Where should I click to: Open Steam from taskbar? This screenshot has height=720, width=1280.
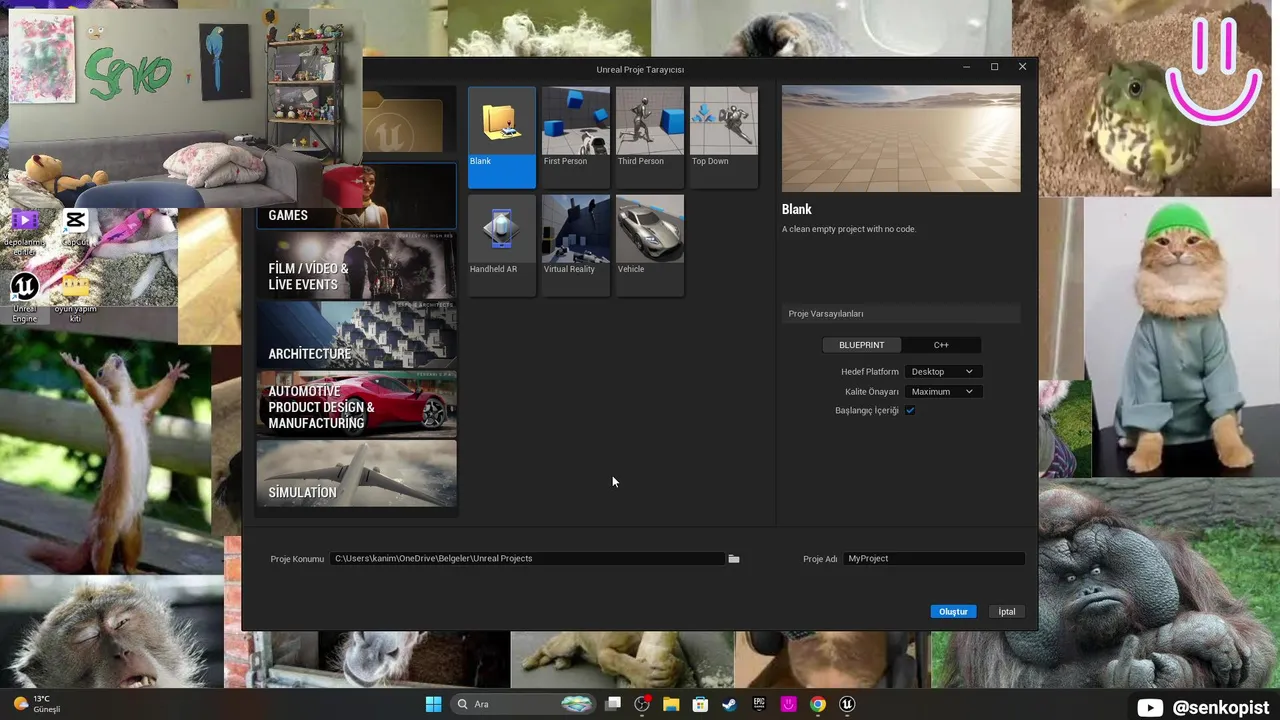729,704
